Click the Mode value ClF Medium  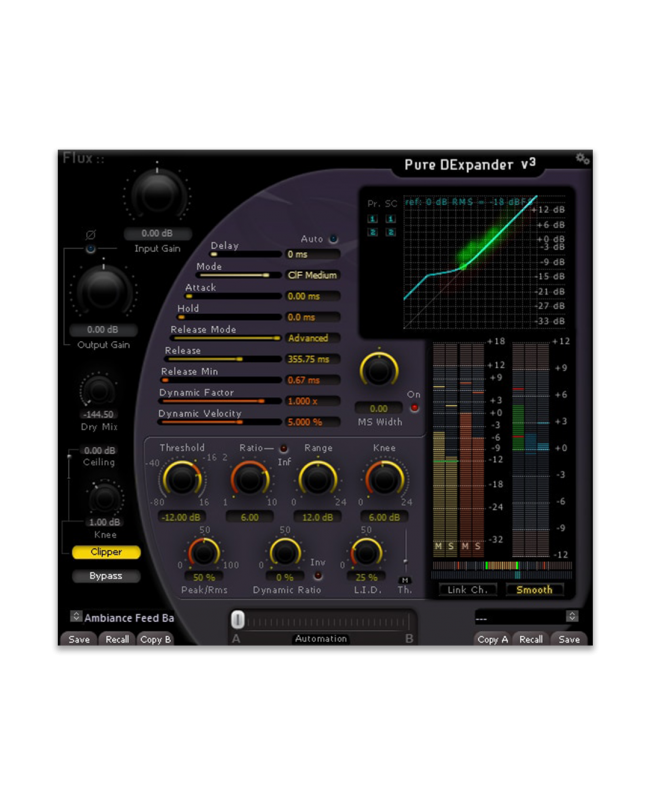[x=312, y=275]
